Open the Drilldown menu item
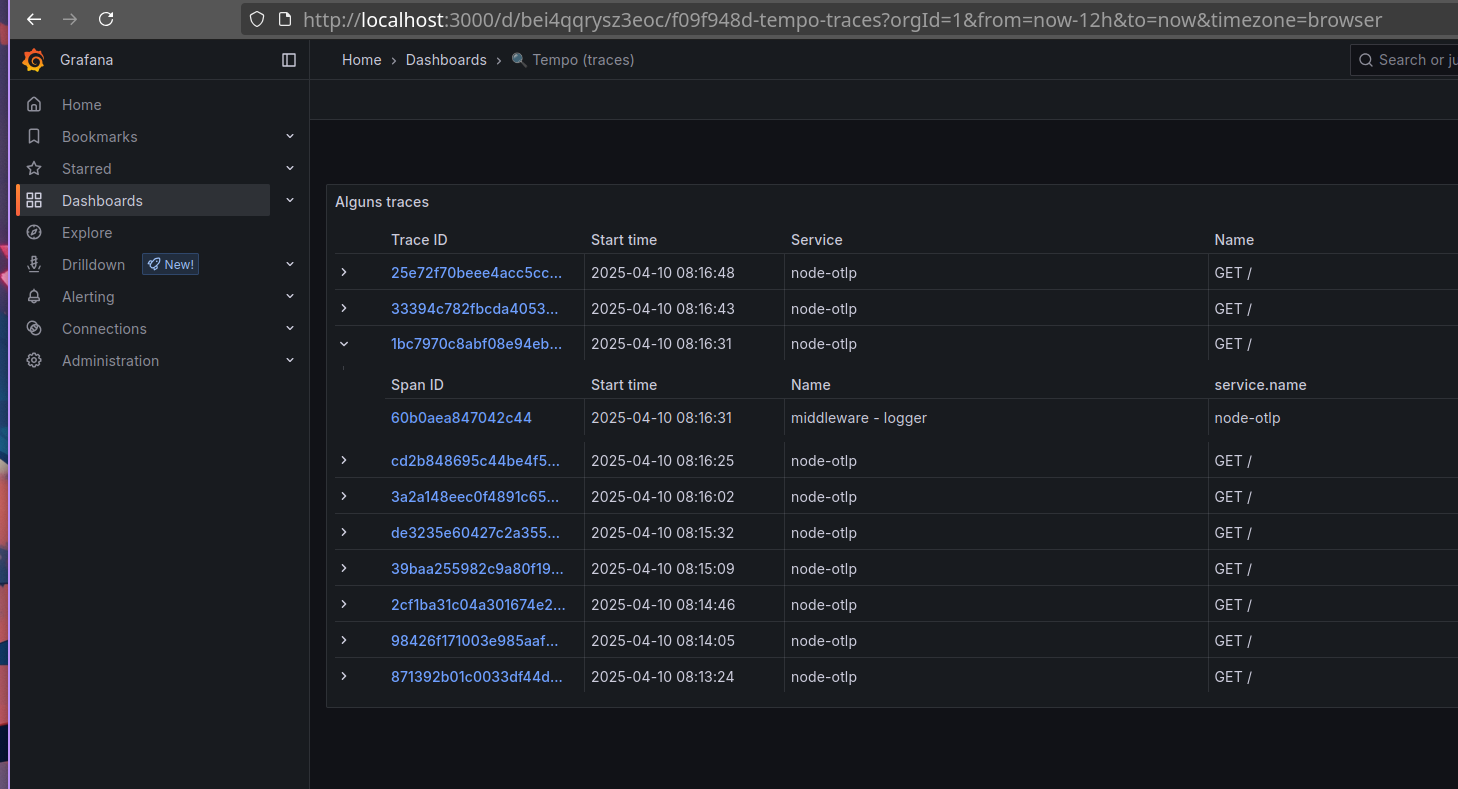Screen dimensions: 1458x789 [93, 265]
